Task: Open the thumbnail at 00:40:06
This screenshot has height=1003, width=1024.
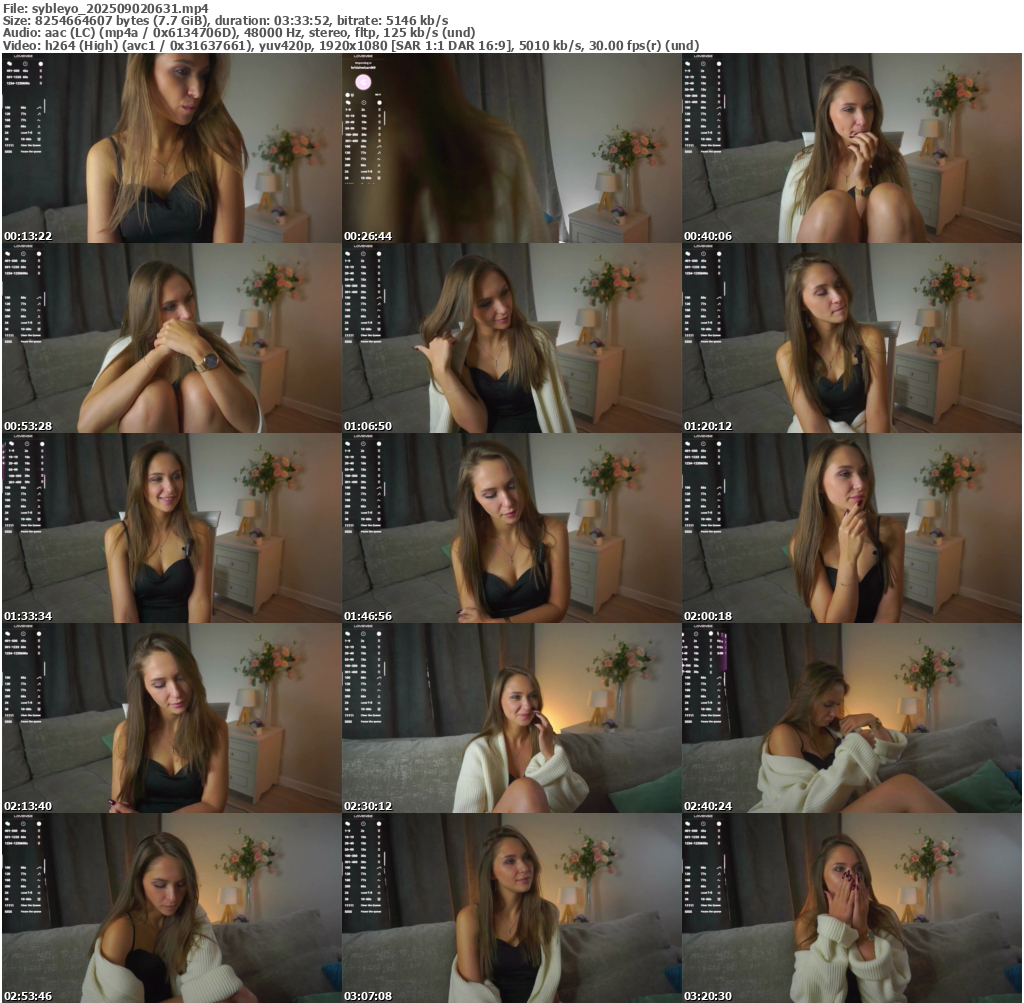Action: pos(852,148)
